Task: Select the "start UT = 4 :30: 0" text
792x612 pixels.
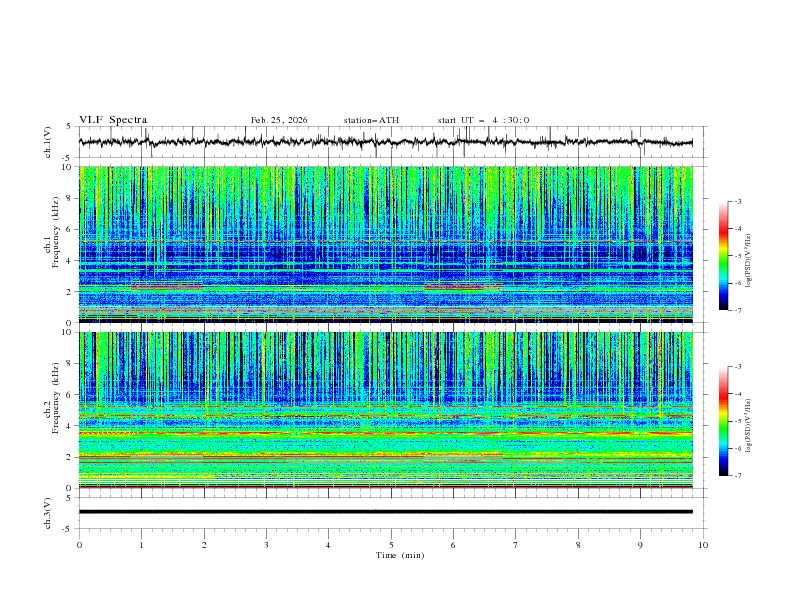Action: point(483,120)
